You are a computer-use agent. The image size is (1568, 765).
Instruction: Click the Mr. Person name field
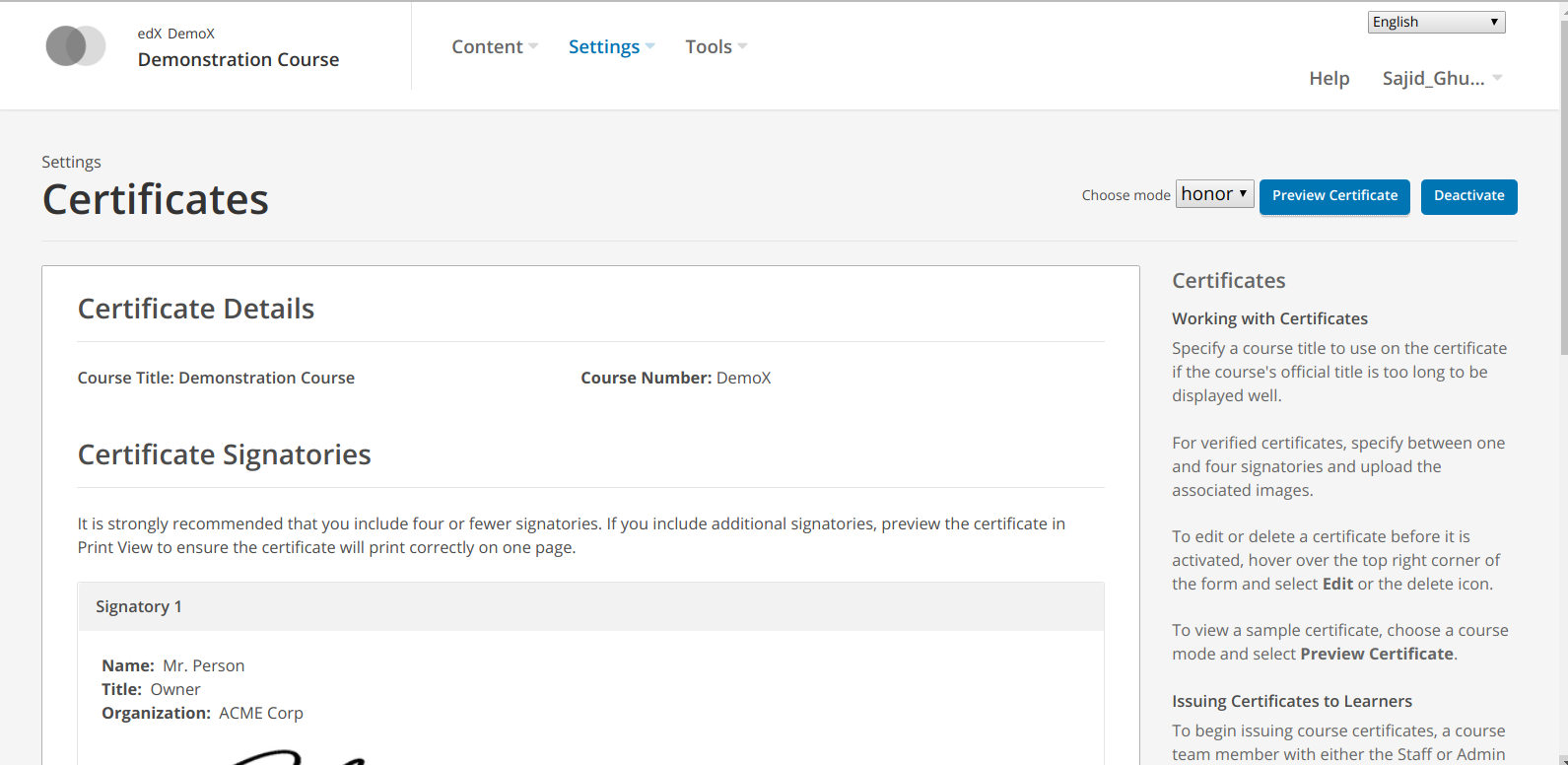coord(203,665)
